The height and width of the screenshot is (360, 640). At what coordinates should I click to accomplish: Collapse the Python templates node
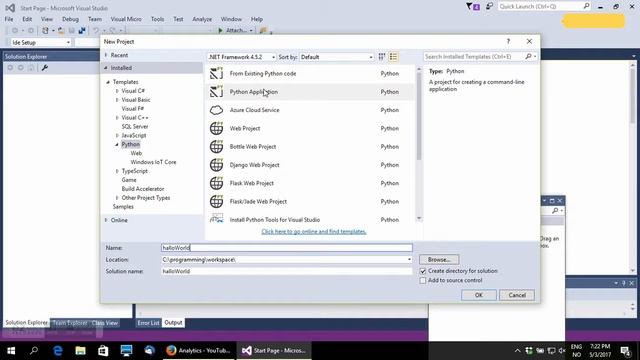pos(117,144)
